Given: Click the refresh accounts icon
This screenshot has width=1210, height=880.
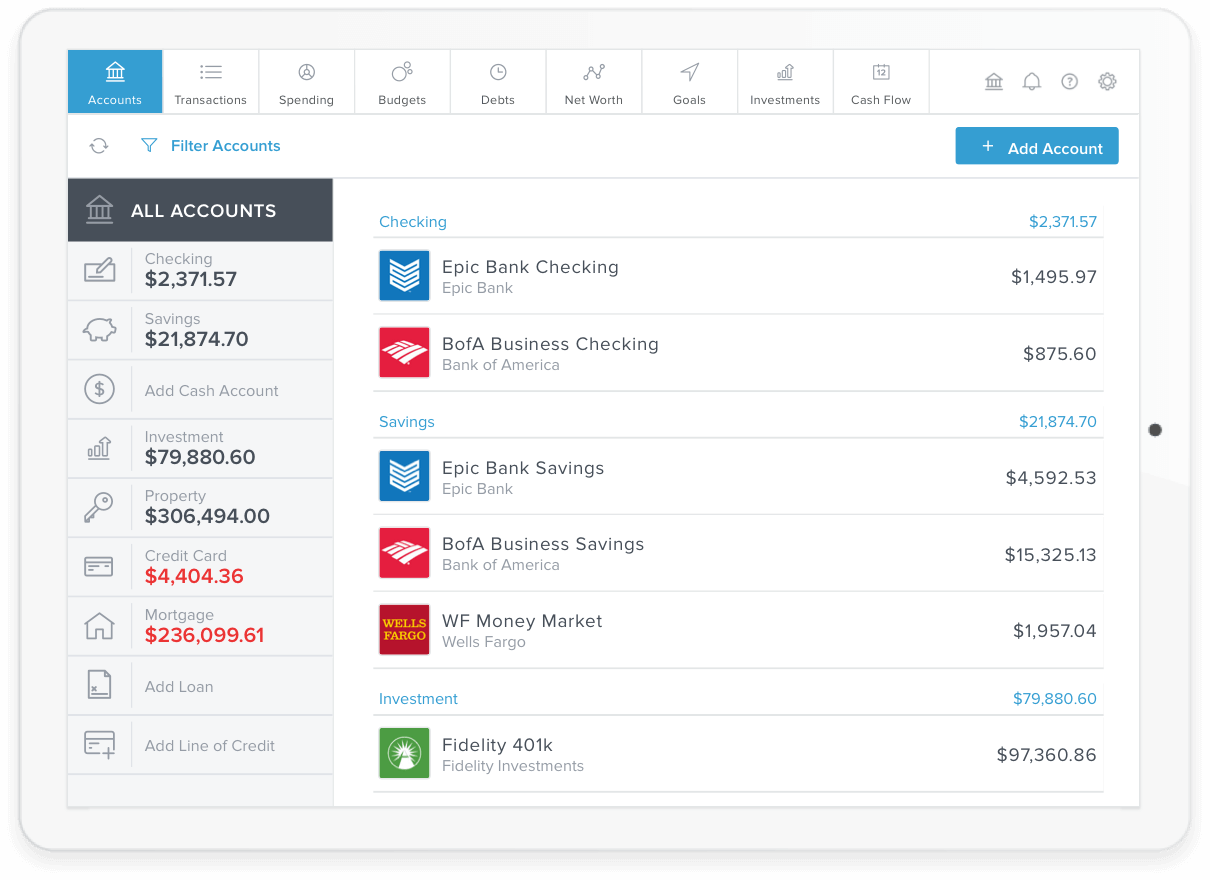Looking at the screenshot, I should point(98,145).
